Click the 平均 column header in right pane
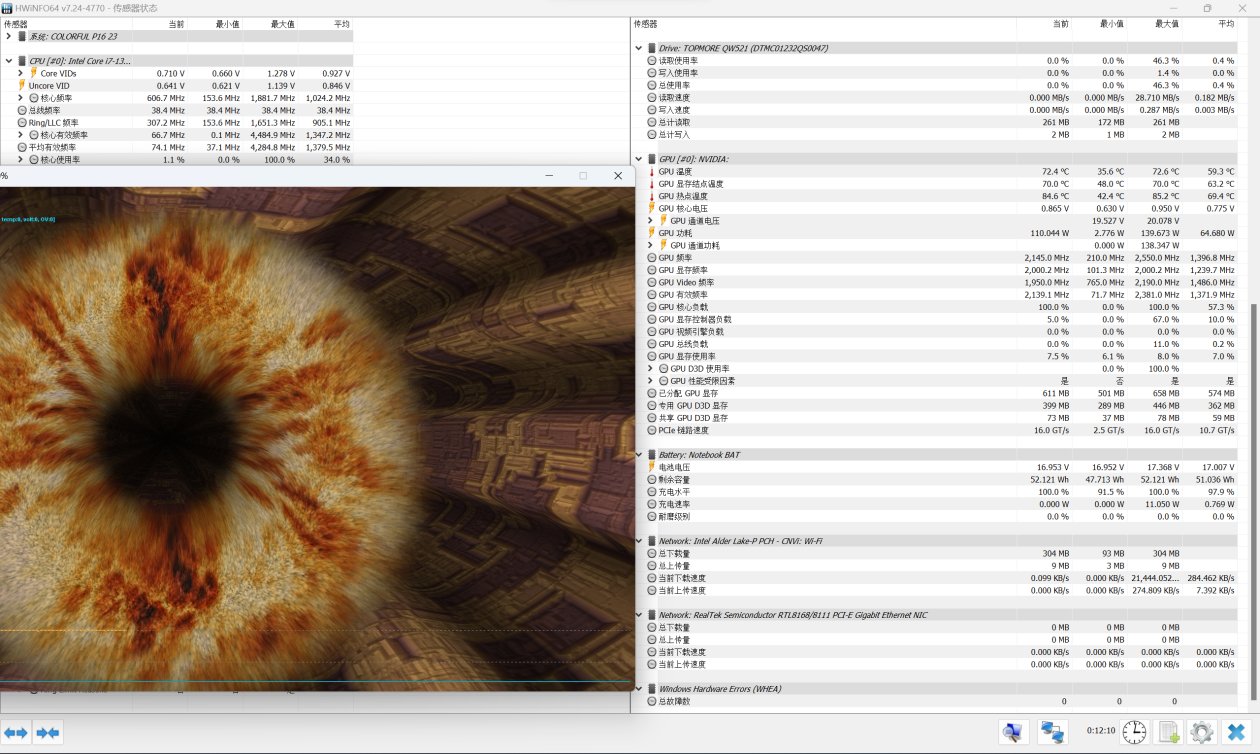The width and height of the screenshot is (1260, 754). (x=1210, y=23)
